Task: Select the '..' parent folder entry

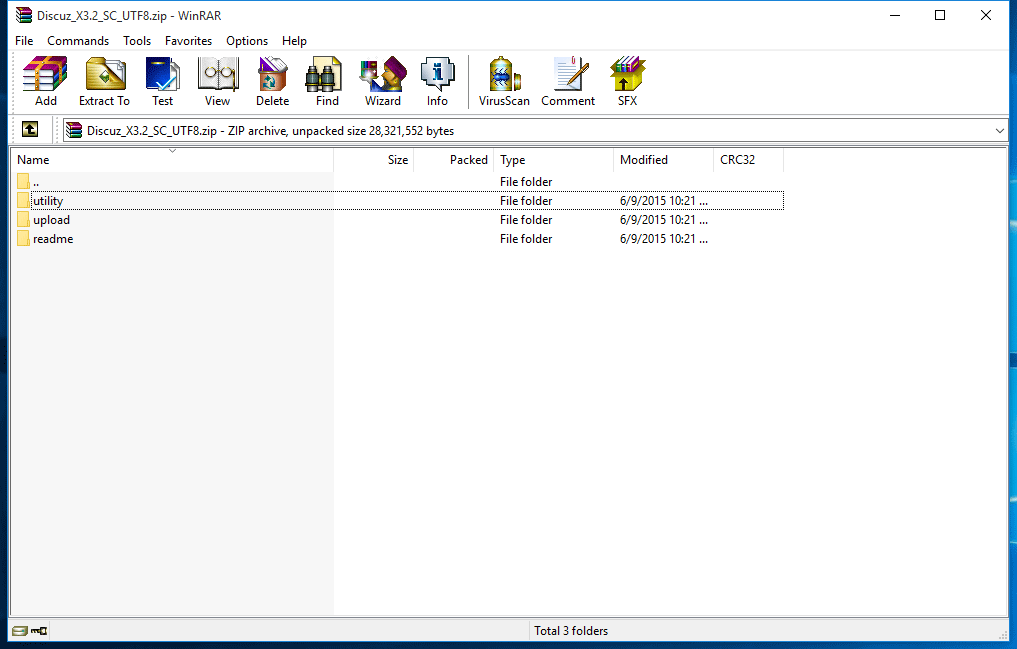Action: click(x=36, y=182)
